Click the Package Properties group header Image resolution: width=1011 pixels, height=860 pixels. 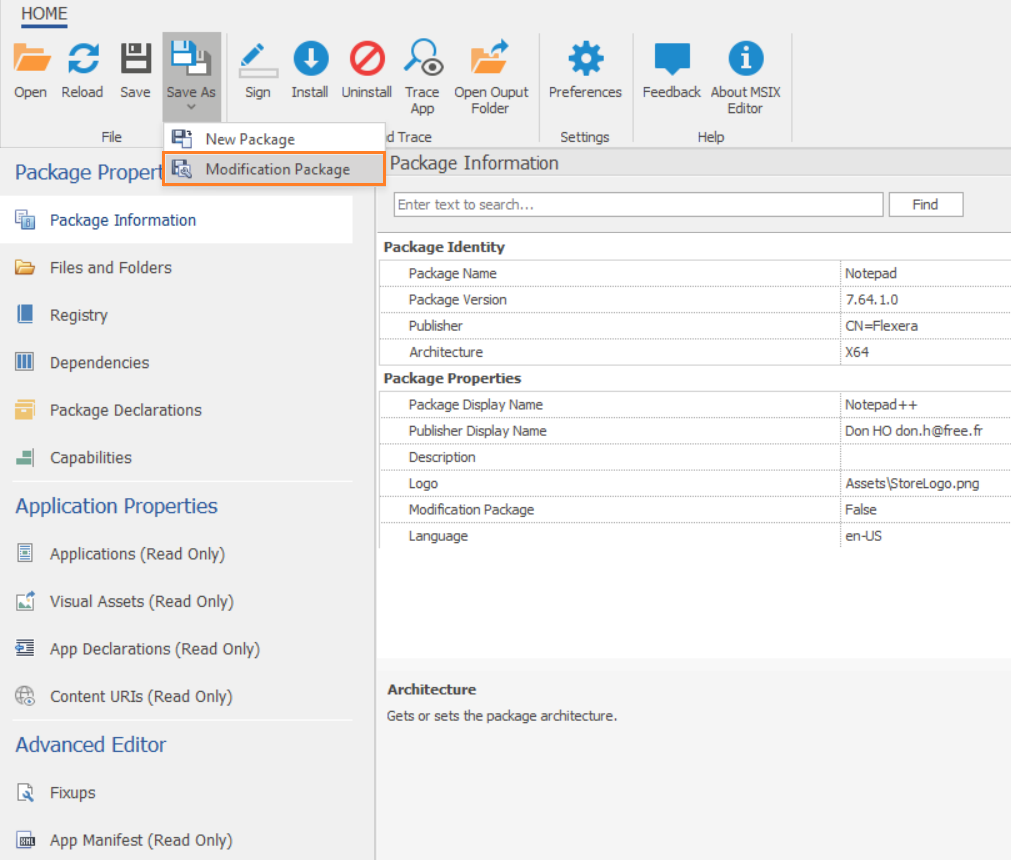click(452, 378)
